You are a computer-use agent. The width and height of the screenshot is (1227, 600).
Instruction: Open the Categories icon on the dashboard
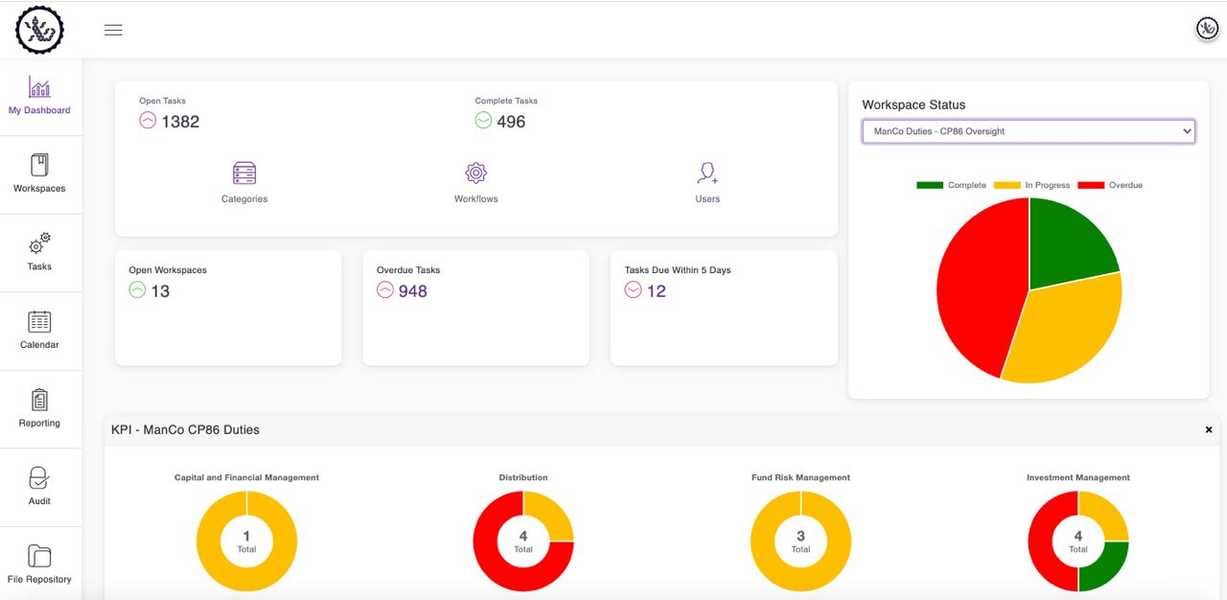coord(244,173)
